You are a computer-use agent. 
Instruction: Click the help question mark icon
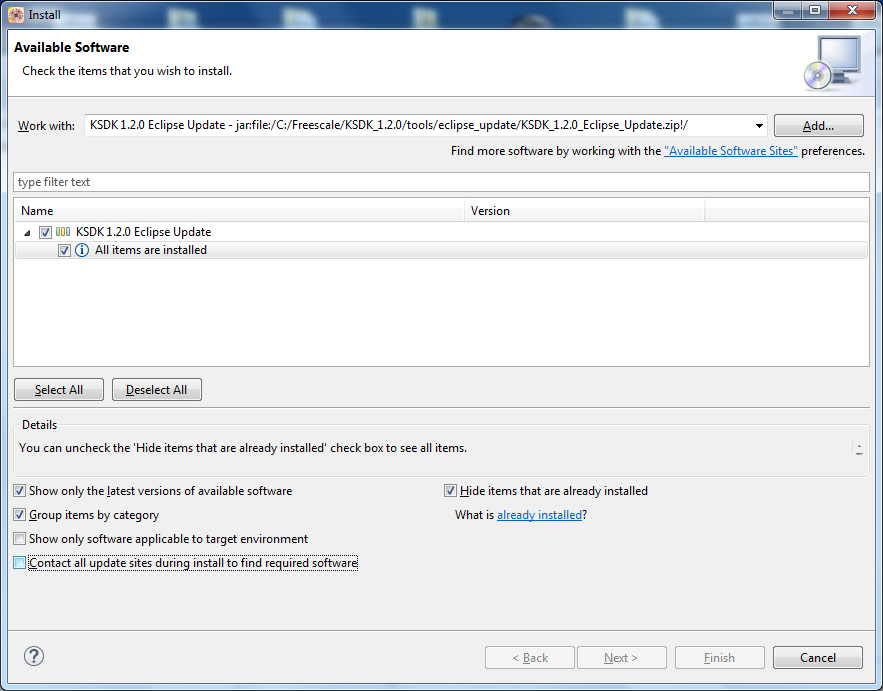click(34, 656)
